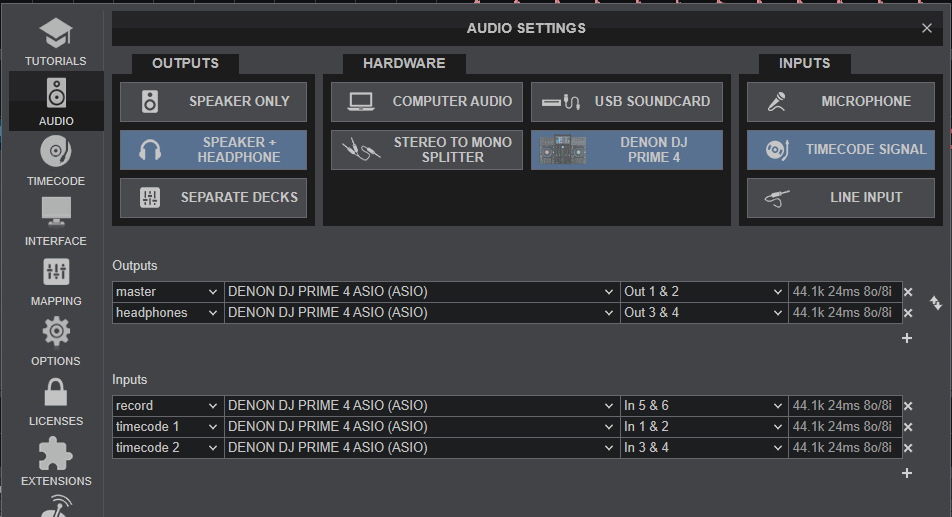Delete the timecode 2 input row
952x517 pixels.
(908, 448)
